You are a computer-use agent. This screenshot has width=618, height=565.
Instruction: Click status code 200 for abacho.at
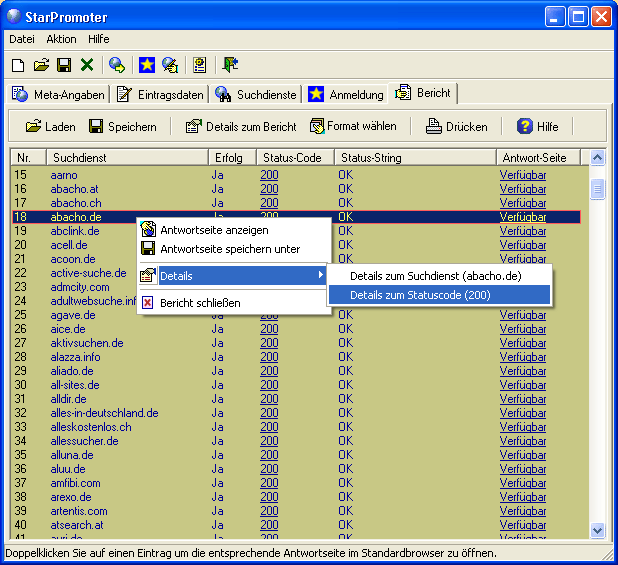[x=269, y=189]
